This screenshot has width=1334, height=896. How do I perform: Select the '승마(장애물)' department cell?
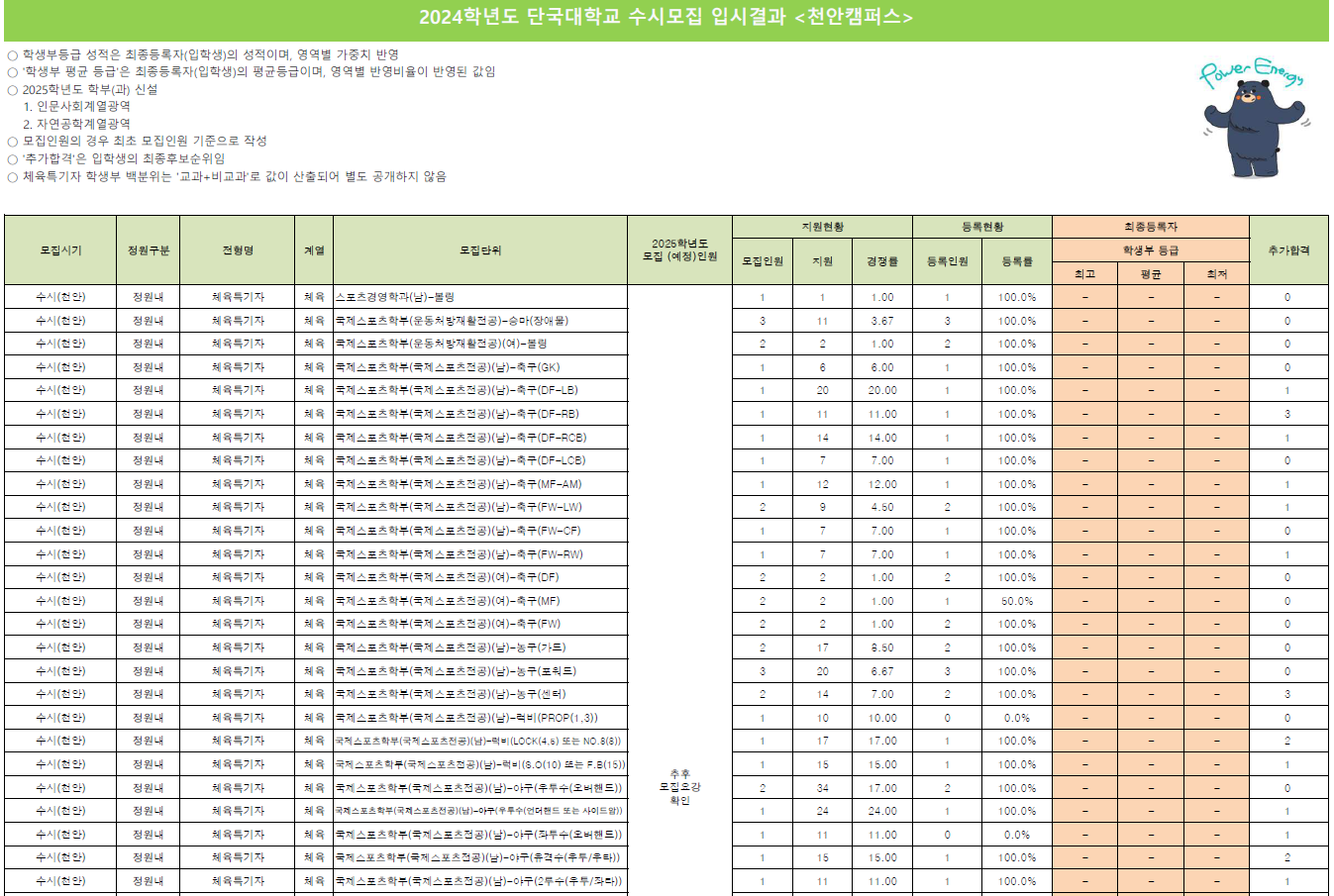pyautogui.click(x=480, y=321)
